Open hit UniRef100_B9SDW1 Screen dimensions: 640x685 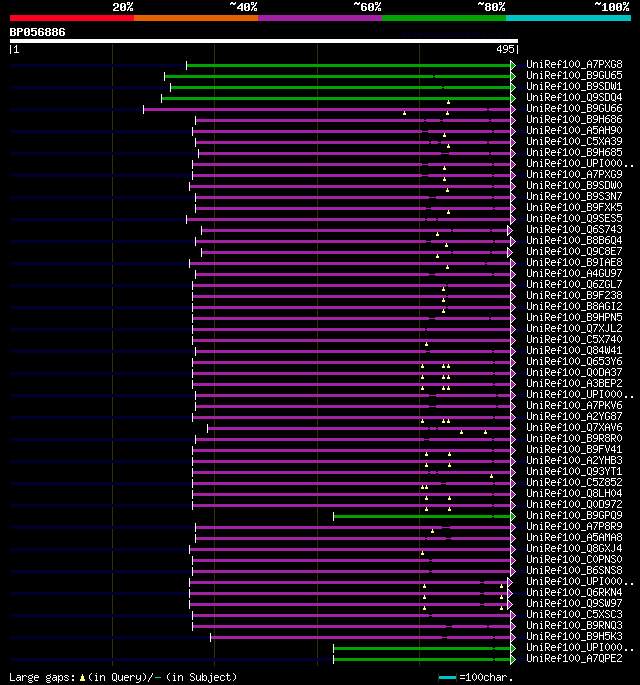point(574,86)
